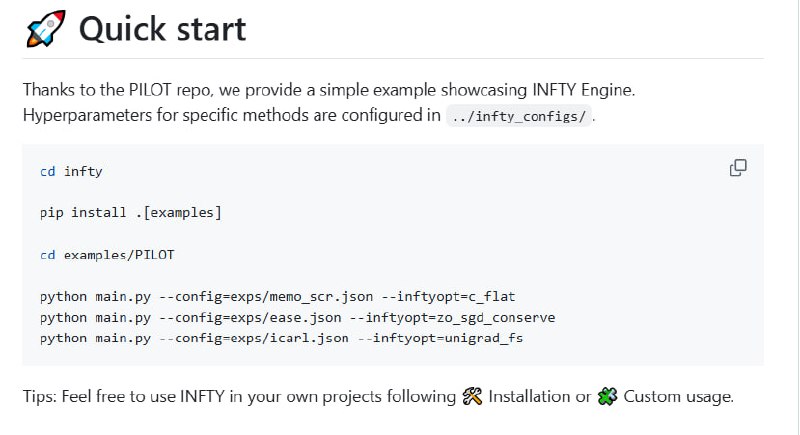Click the hammer and wrench Installation emoji

coord(473,397)
